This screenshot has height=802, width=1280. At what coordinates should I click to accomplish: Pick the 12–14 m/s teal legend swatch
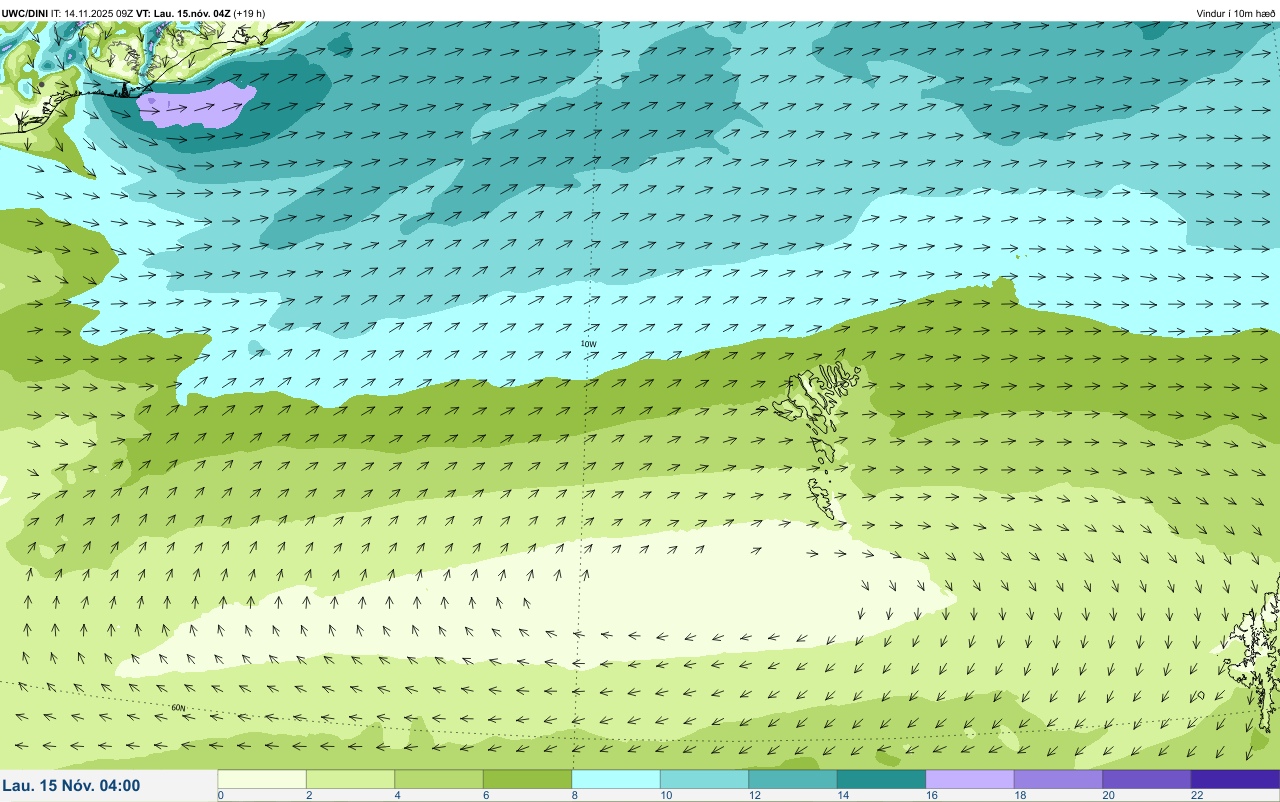tap(793, 779)
